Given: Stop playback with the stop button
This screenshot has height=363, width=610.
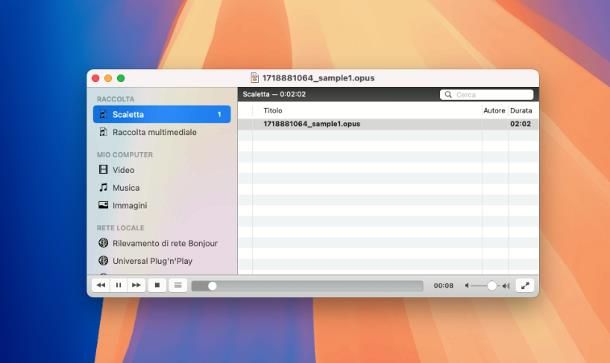Looking at the screenshot, I should tap(157, 285).
